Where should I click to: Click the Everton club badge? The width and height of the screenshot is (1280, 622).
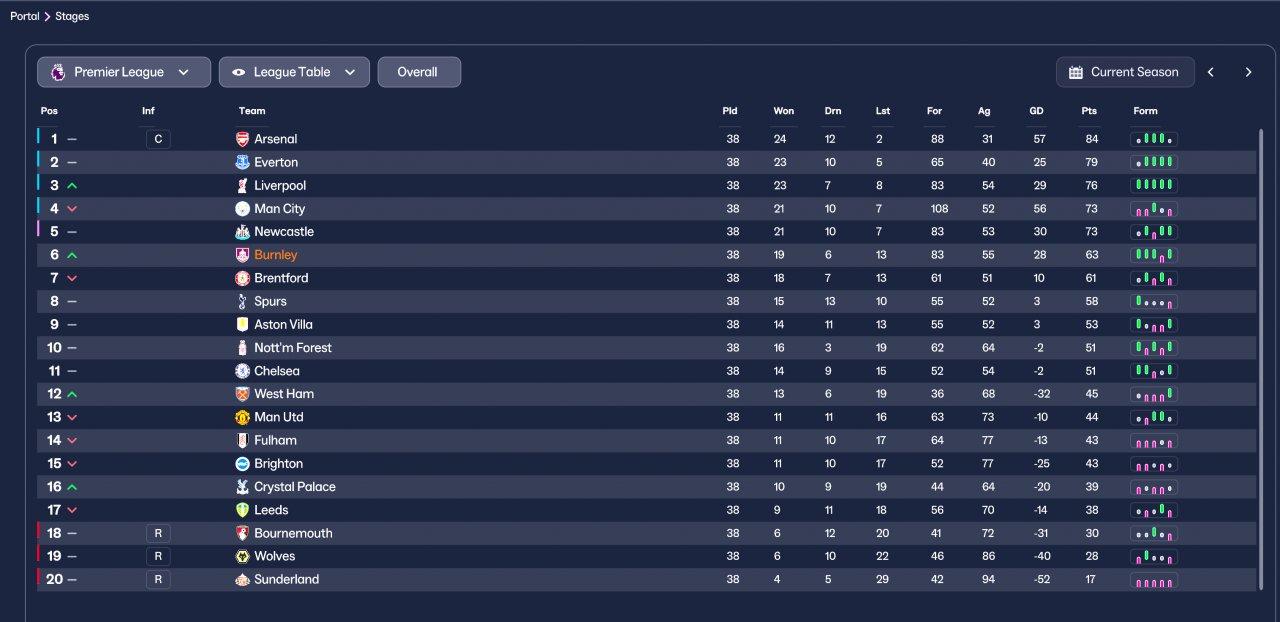pyautogui.click(x=242, y=162)
